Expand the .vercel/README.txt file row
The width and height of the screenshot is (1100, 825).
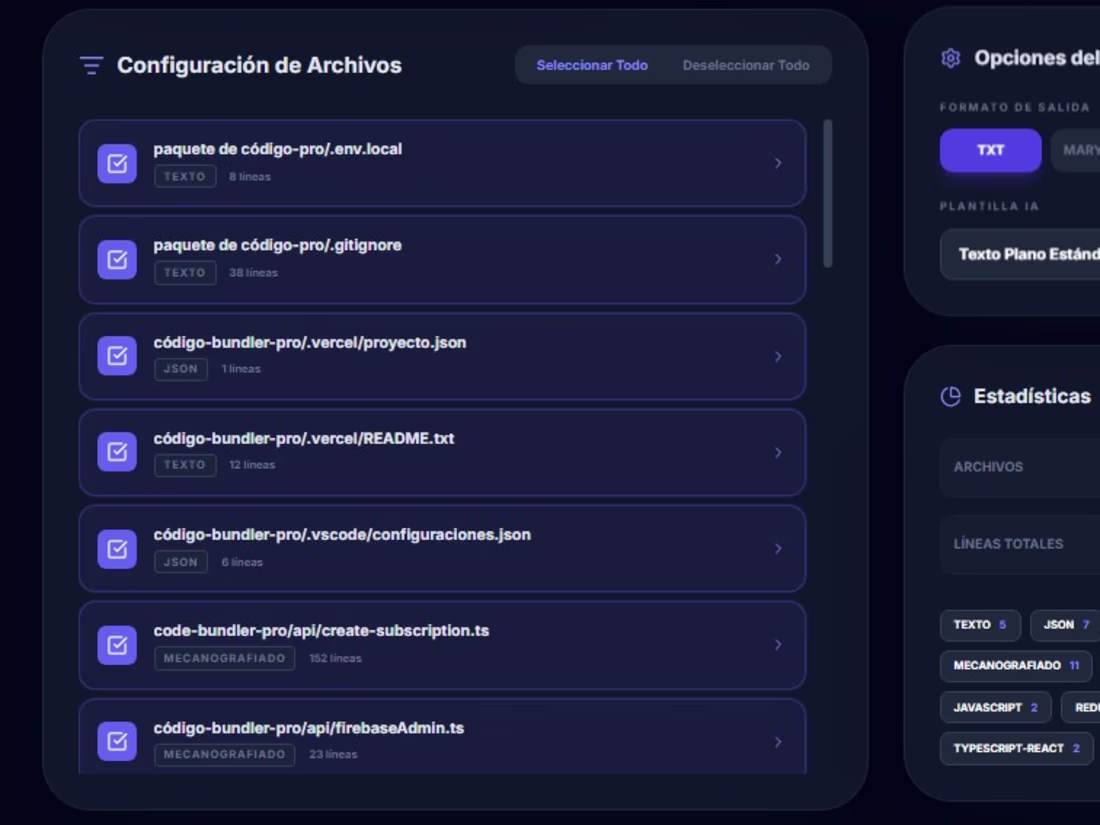[778, 451]
